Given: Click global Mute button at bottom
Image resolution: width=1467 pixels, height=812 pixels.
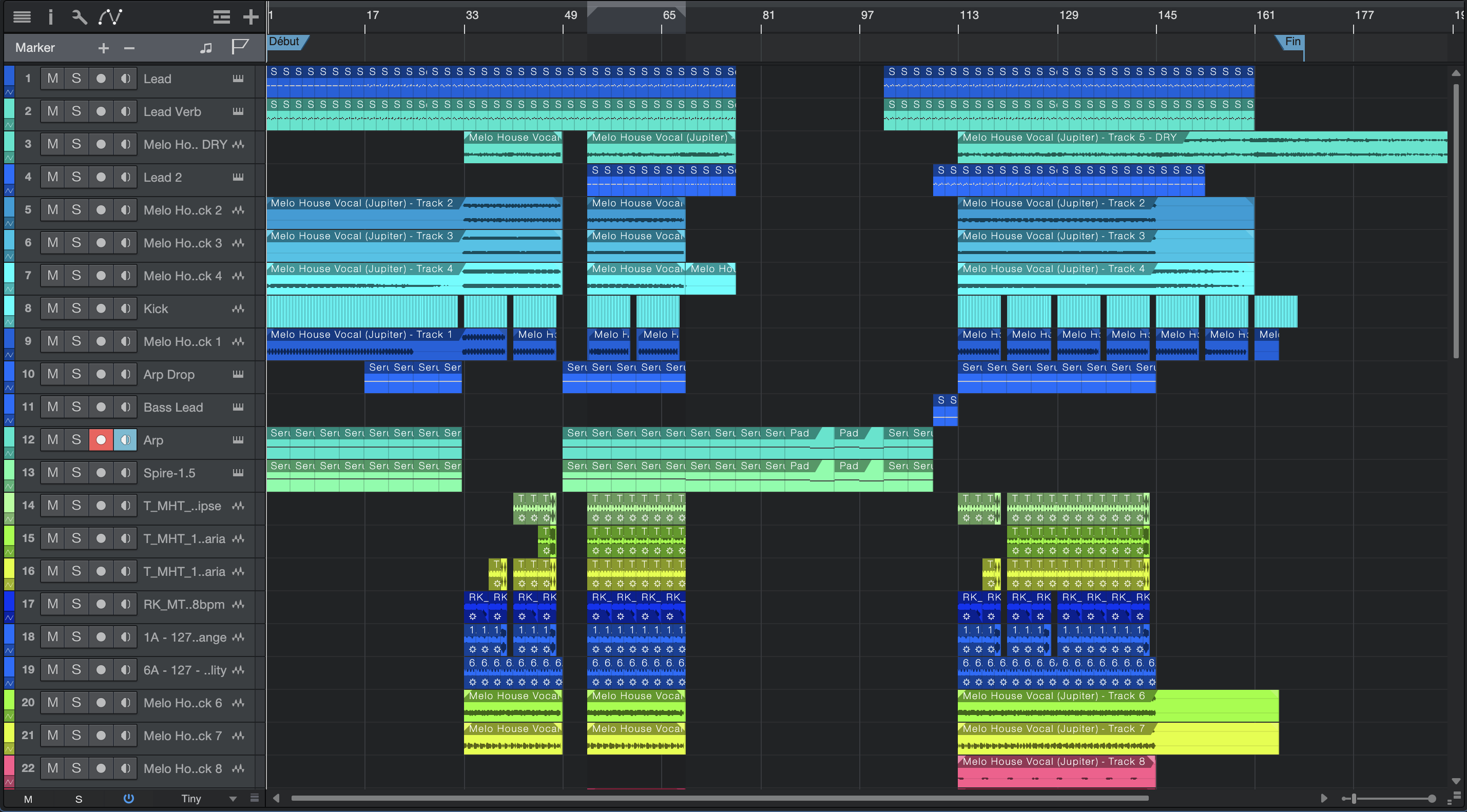Looking at the screenshot, I should [28, 799].
